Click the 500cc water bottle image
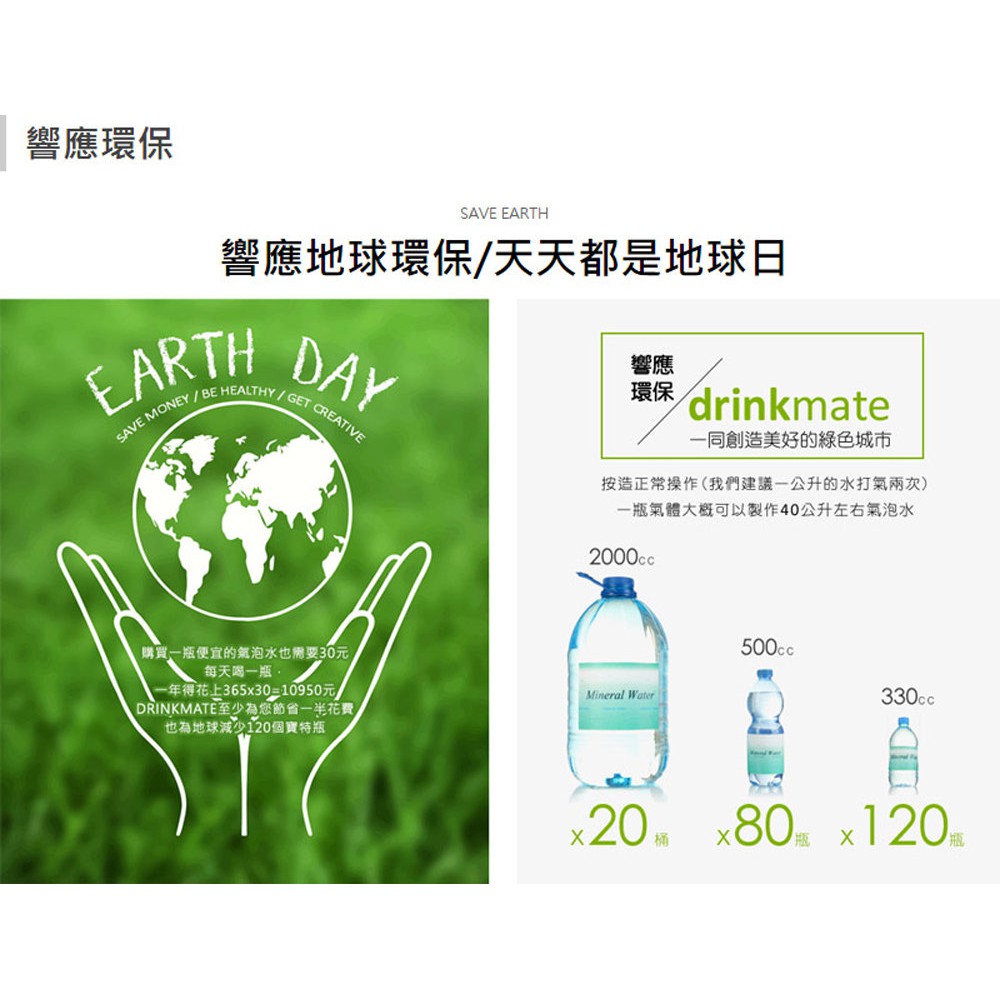The width and height of the screenshot is (1000, 1000). 765,728
